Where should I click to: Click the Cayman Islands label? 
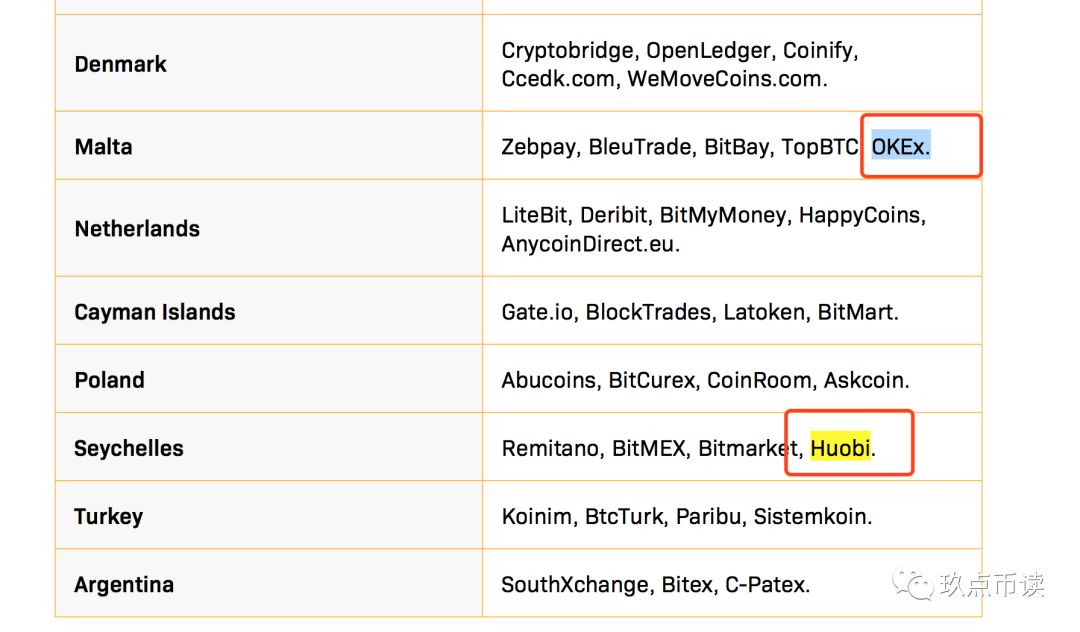(155, 312)
